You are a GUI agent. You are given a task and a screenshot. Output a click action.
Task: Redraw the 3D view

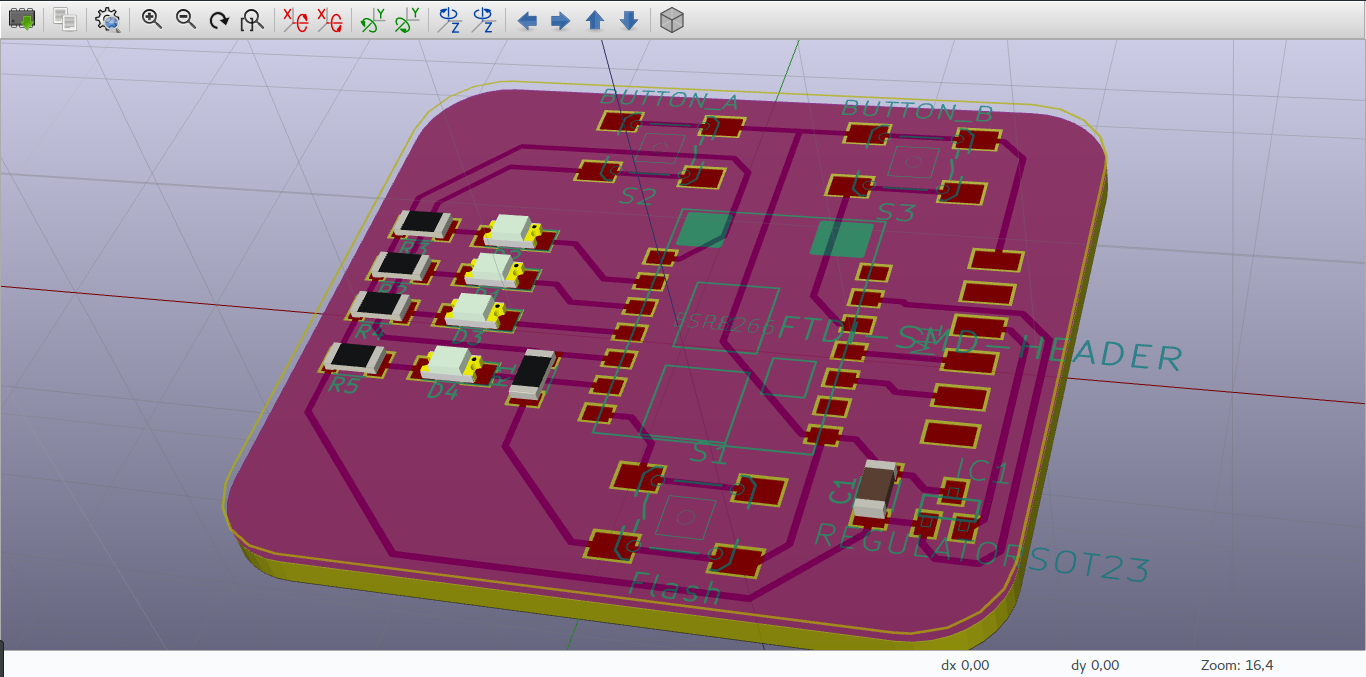coord(218,19)
